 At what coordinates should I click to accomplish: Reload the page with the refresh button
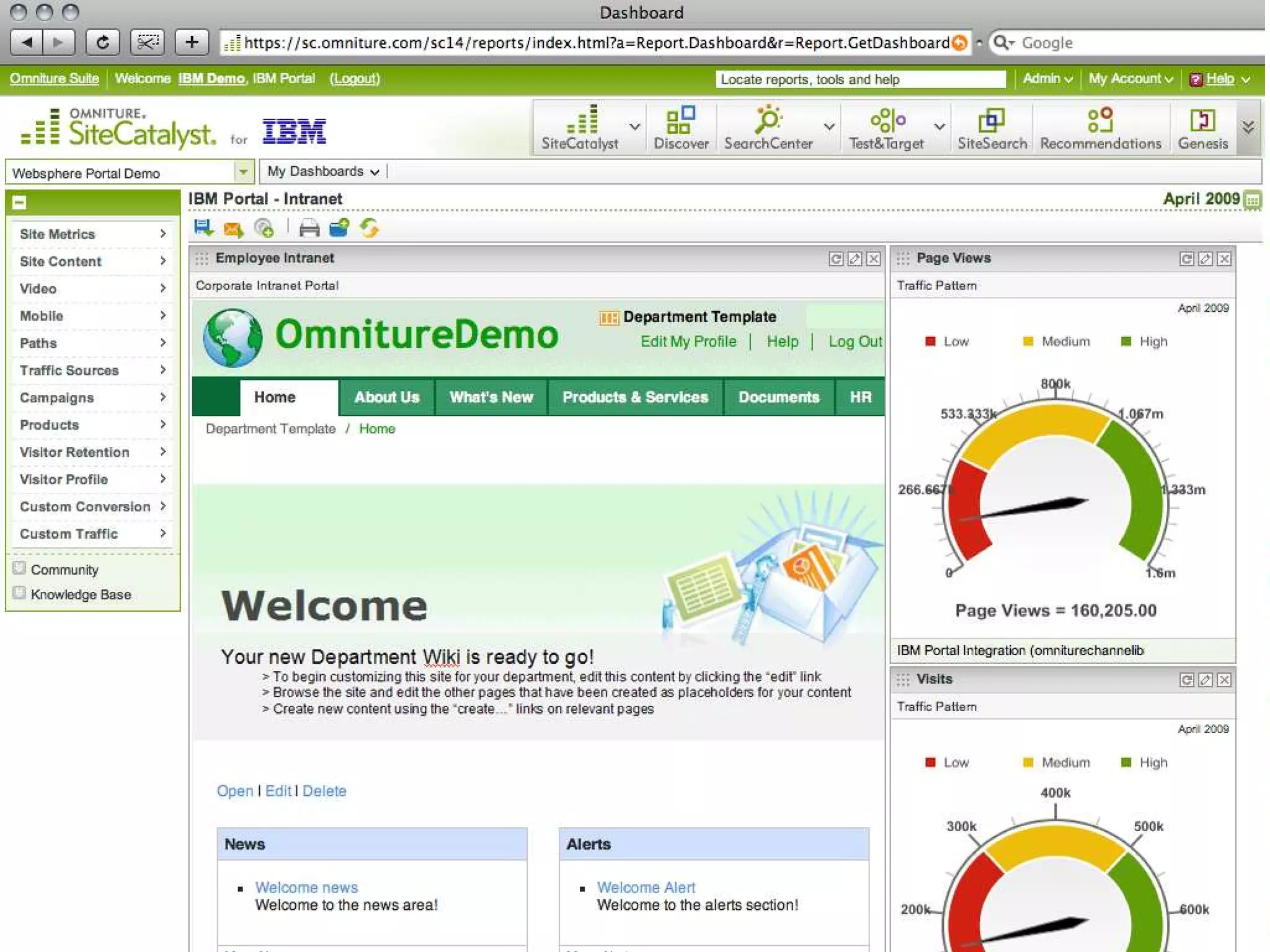tap(103, 42)
